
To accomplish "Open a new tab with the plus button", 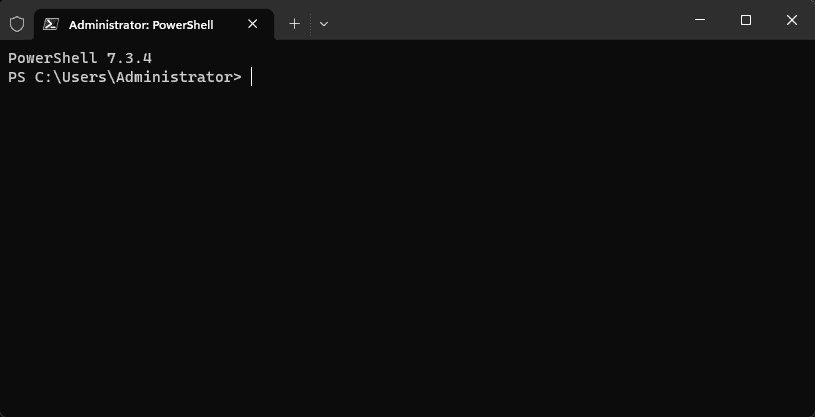I will coord(294,24).
